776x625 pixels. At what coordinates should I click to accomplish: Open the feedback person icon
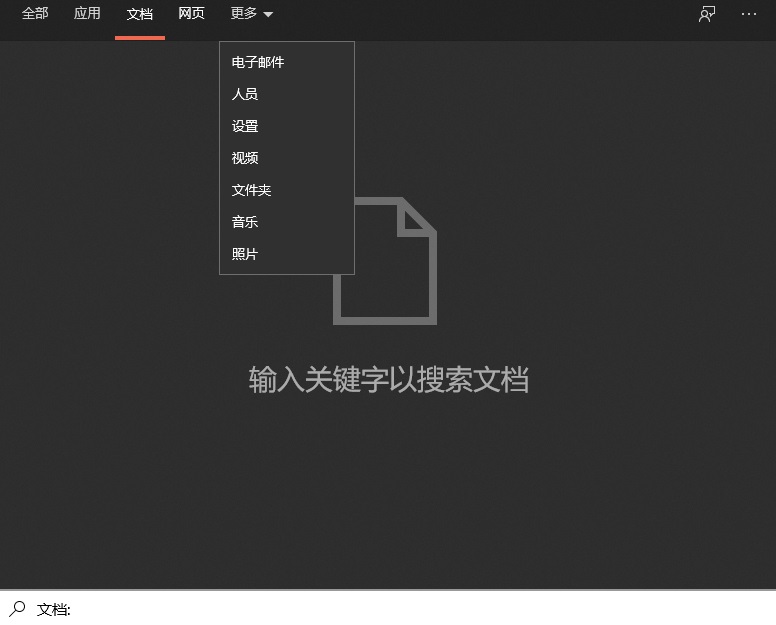[x=707, y=14]
